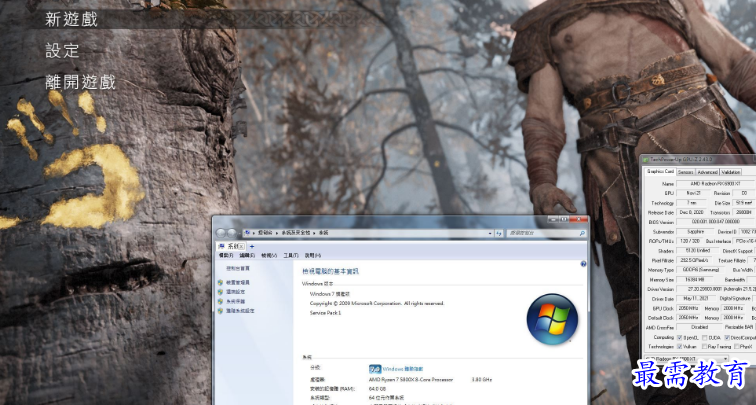
Task: Click the Driver Date value May 11, 2021
Action: (x=695, y=298)
